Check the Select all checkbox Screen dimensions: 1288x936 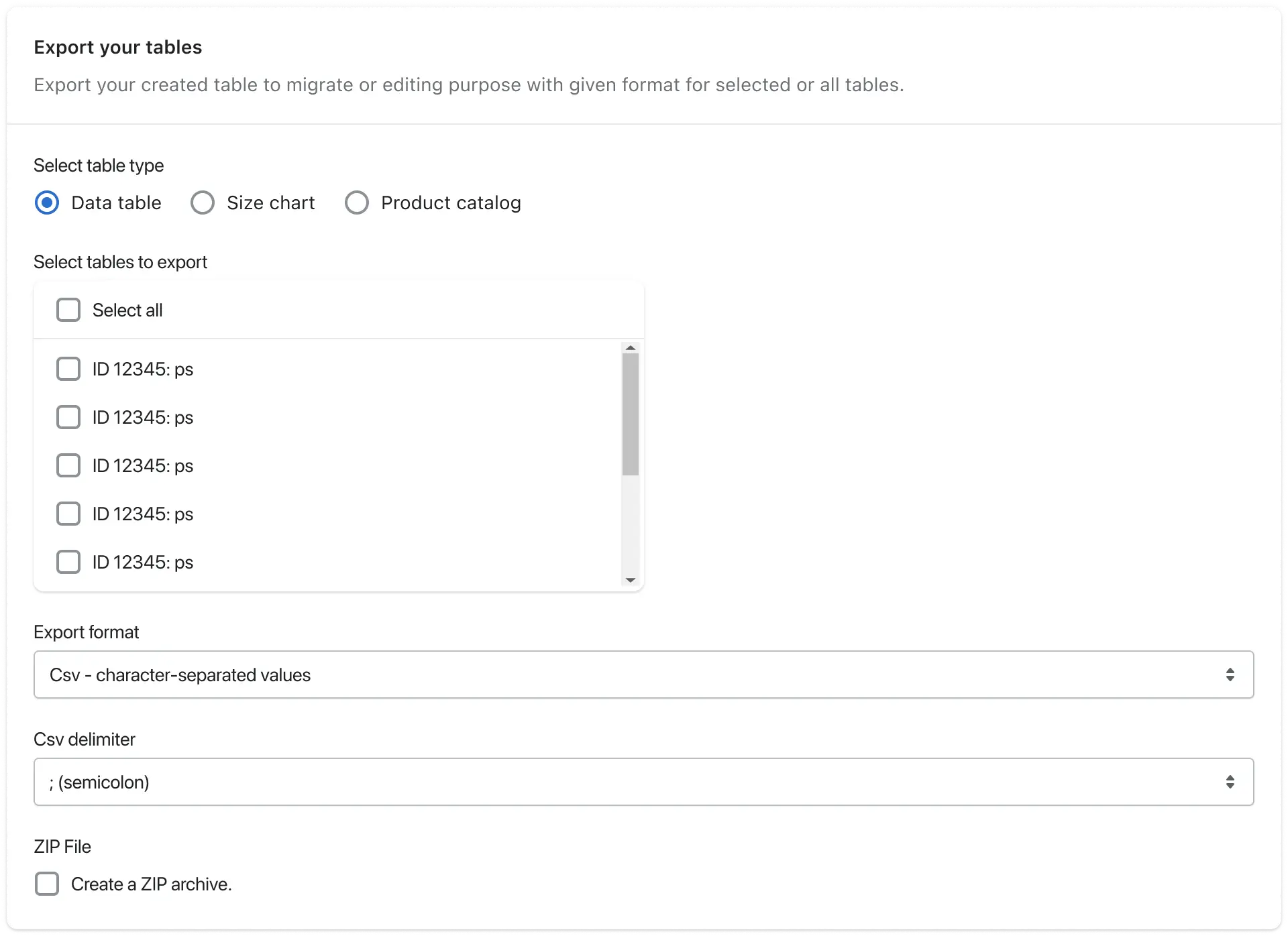pyautogui.click(x=68, y=310)
